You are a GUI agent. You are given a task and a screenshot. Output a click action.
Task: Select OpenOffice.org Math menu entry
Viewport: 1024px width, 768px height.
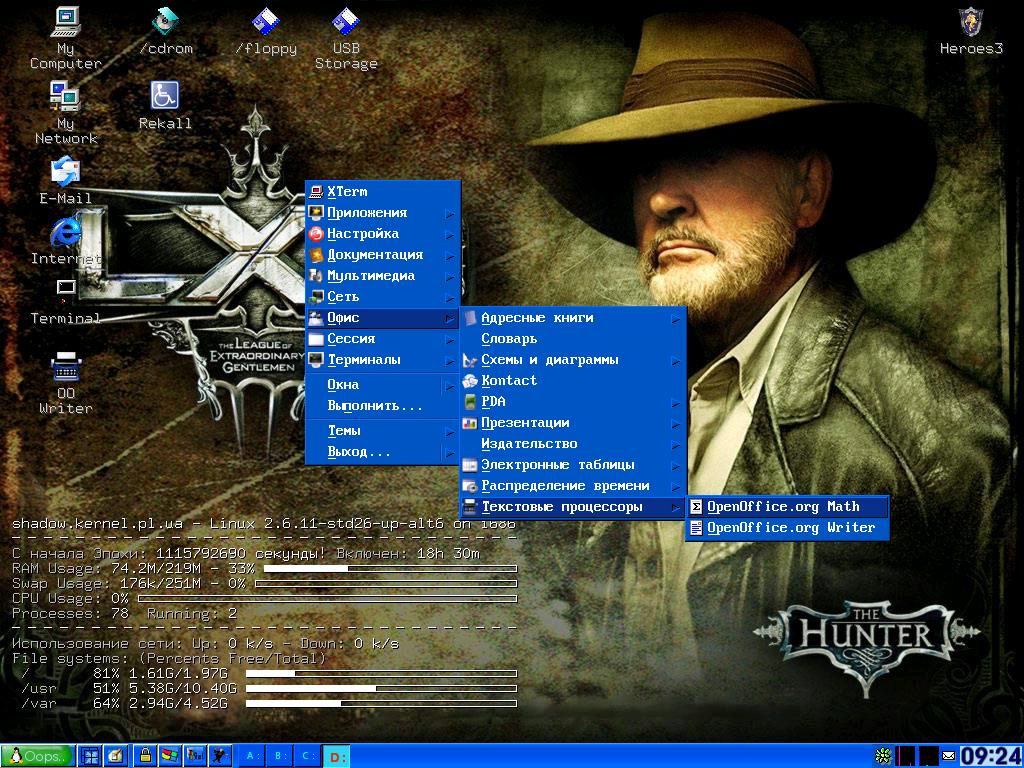point(787,507)
